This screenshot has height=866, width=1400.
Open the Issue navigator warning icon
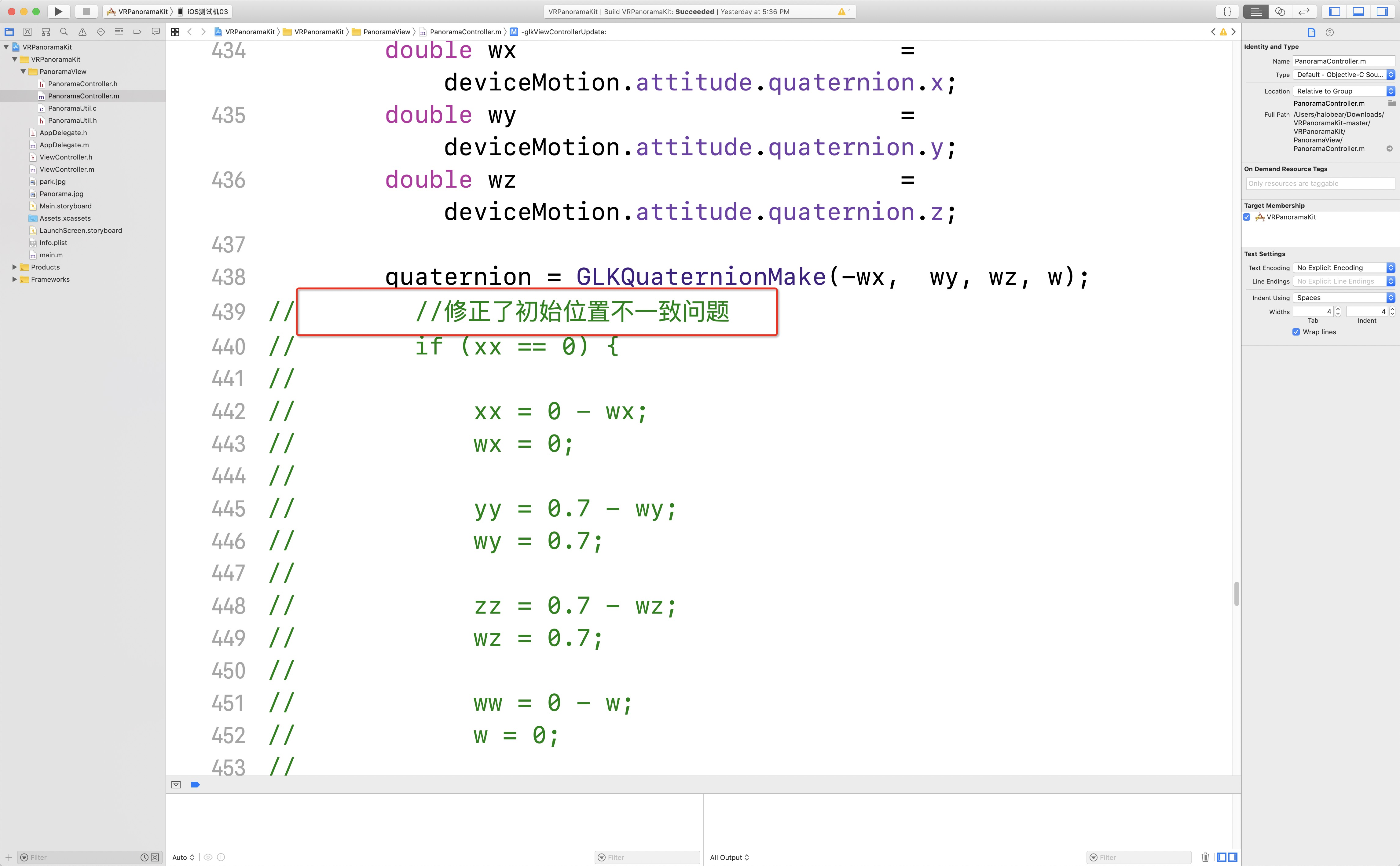click(x=82, y=32)
